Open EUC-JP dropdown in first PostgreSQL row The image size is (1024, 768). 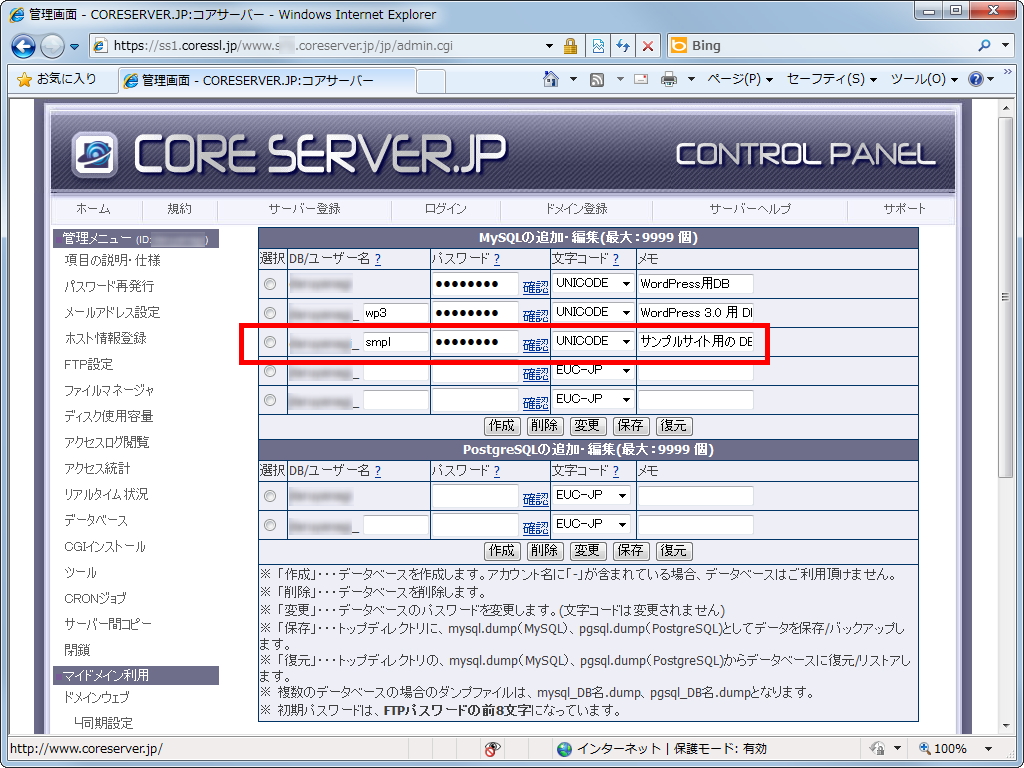point(591,496)
